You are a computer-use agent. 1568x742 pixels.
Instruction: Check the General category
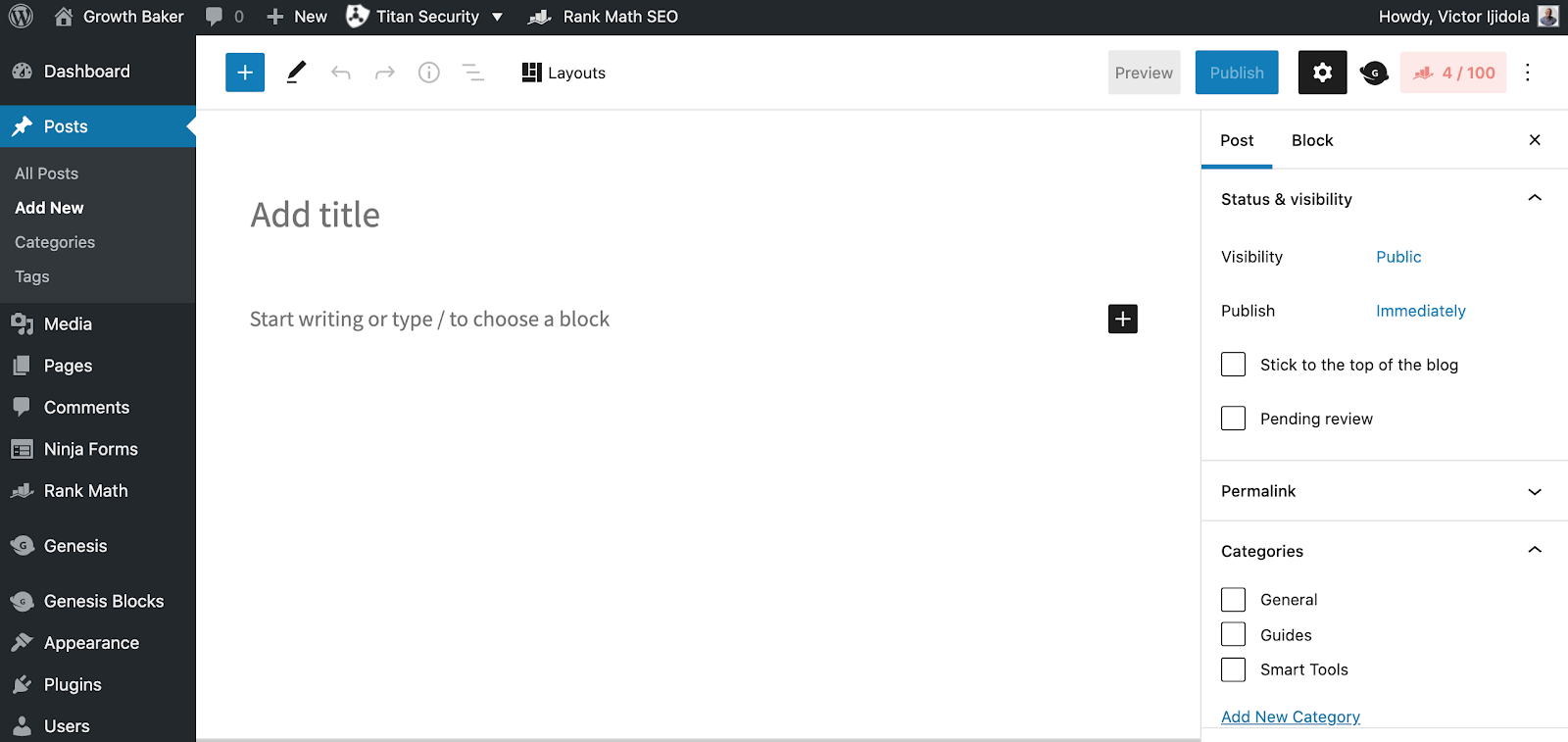click(x=1233, y=600)
